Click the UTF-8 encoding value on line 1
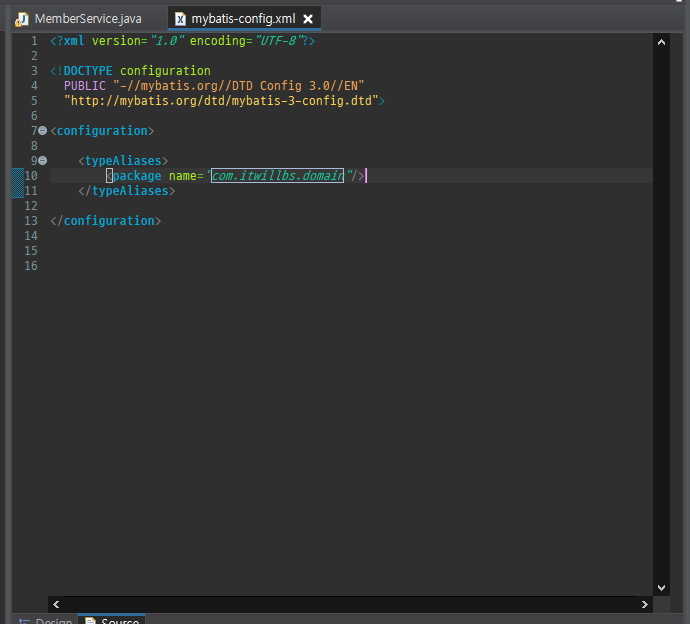 click(279, 41)
